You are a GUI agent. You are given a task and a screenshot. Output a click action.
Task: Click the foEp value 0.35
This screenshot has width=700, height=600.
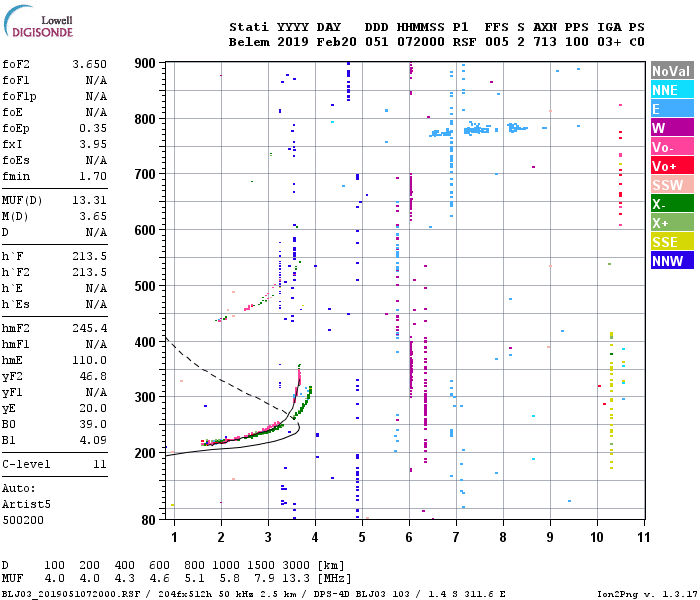[x=93, y=128]
